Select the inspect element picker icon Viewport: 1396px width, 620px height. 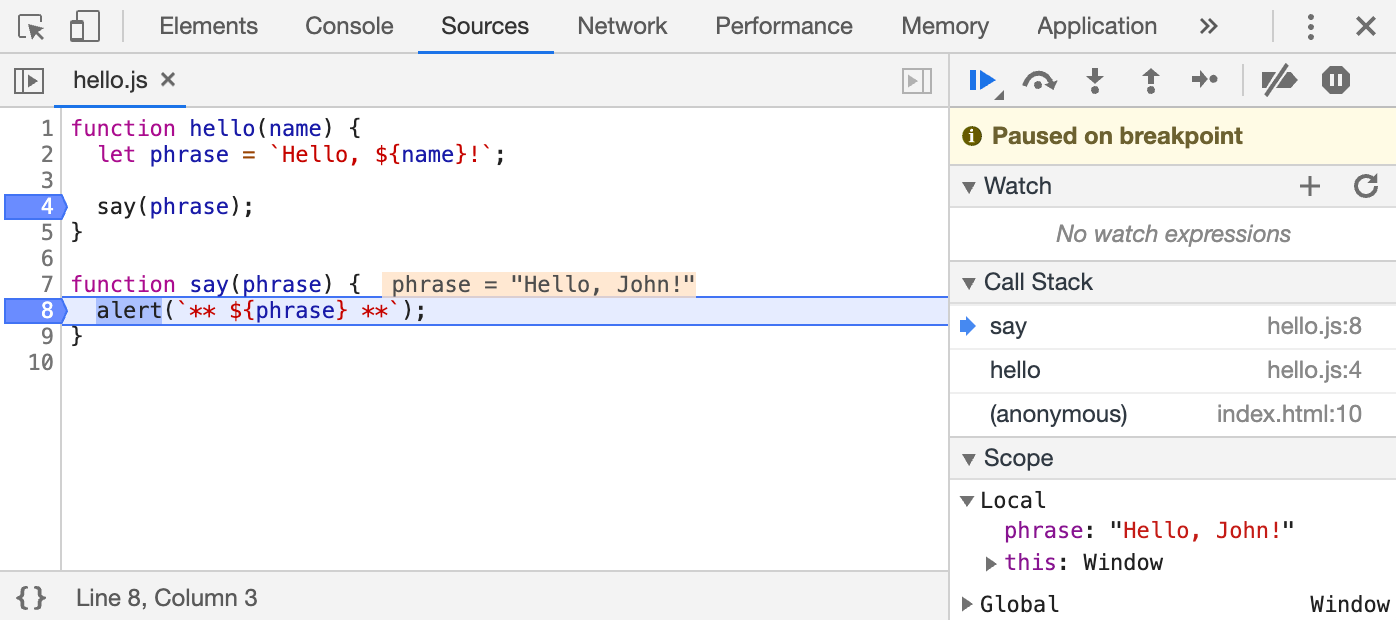click(32, 27)
